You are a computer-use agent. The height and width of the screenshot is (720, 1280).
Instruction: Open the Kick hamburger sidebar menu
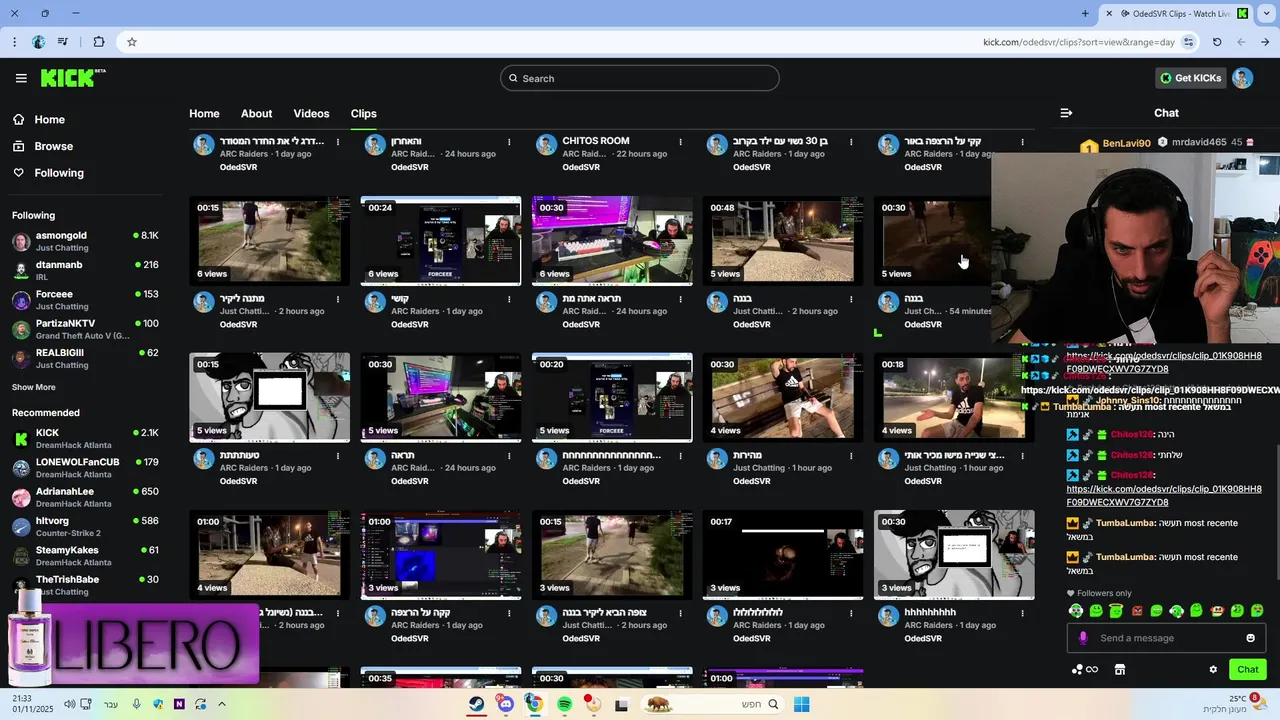click(x=21, y=78)
